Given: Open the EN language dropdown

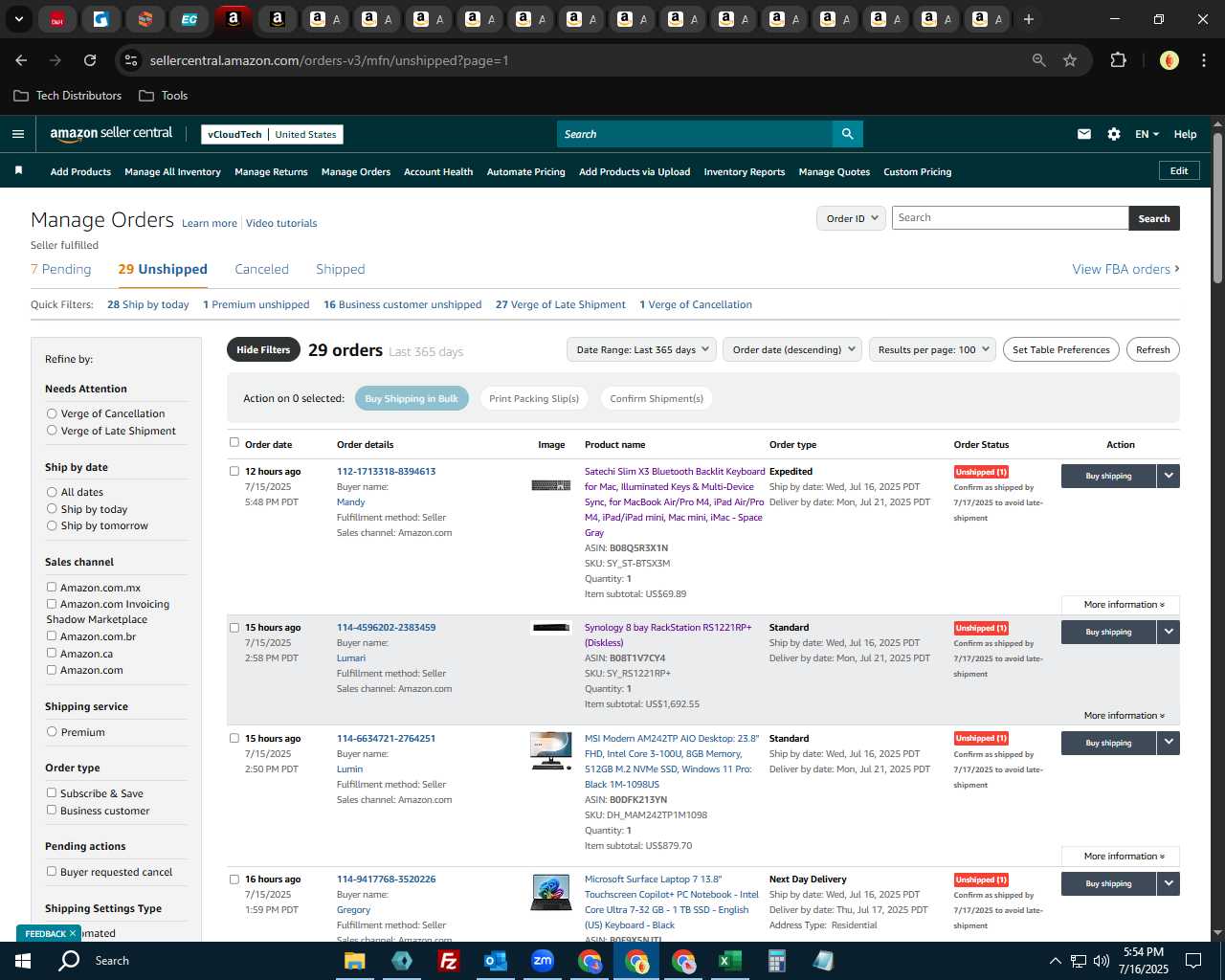Looking at the screenshot, I should point(1147,134).
